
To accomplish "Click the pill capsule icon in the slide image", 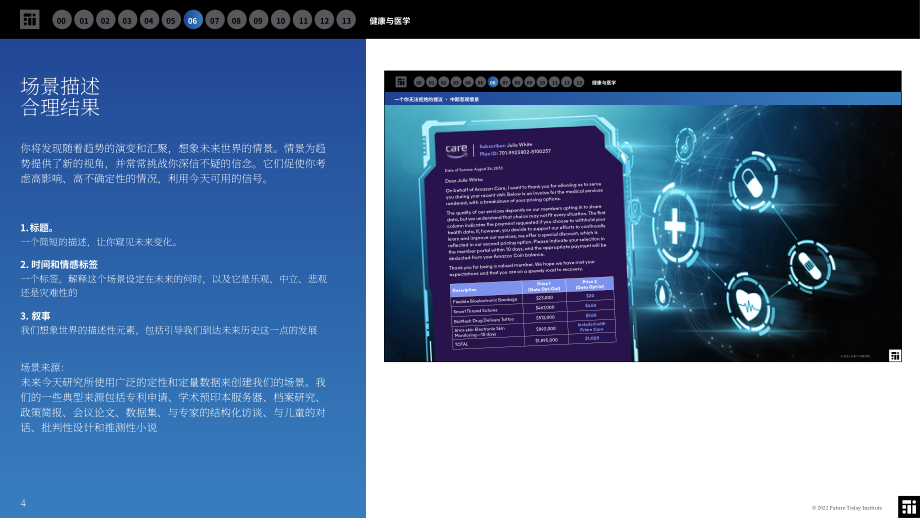I will (753, 183).
